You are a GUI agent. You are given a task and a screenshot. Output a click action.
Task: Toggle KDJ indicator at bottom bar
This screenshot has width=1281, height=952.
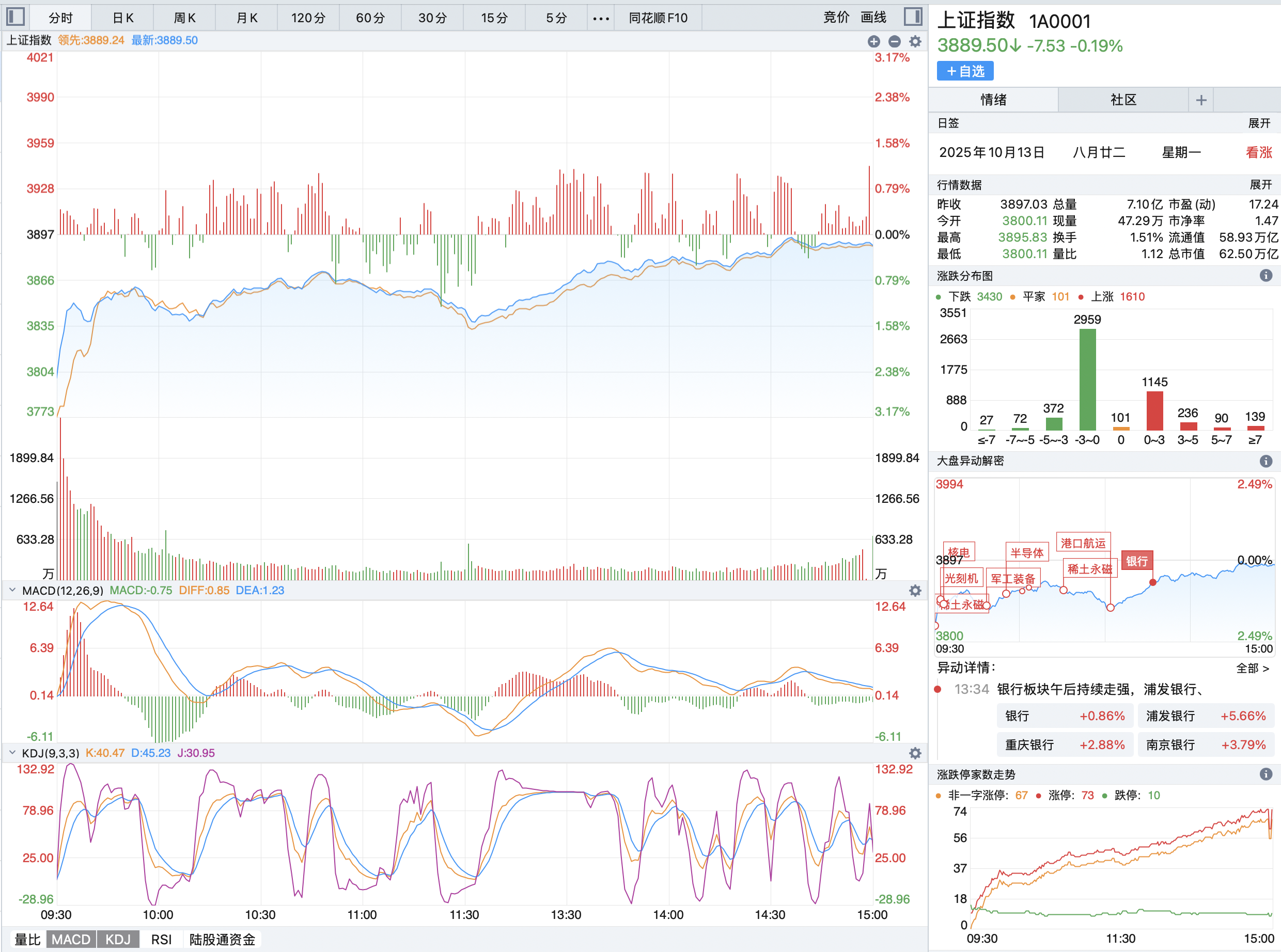tap(118, 939)
